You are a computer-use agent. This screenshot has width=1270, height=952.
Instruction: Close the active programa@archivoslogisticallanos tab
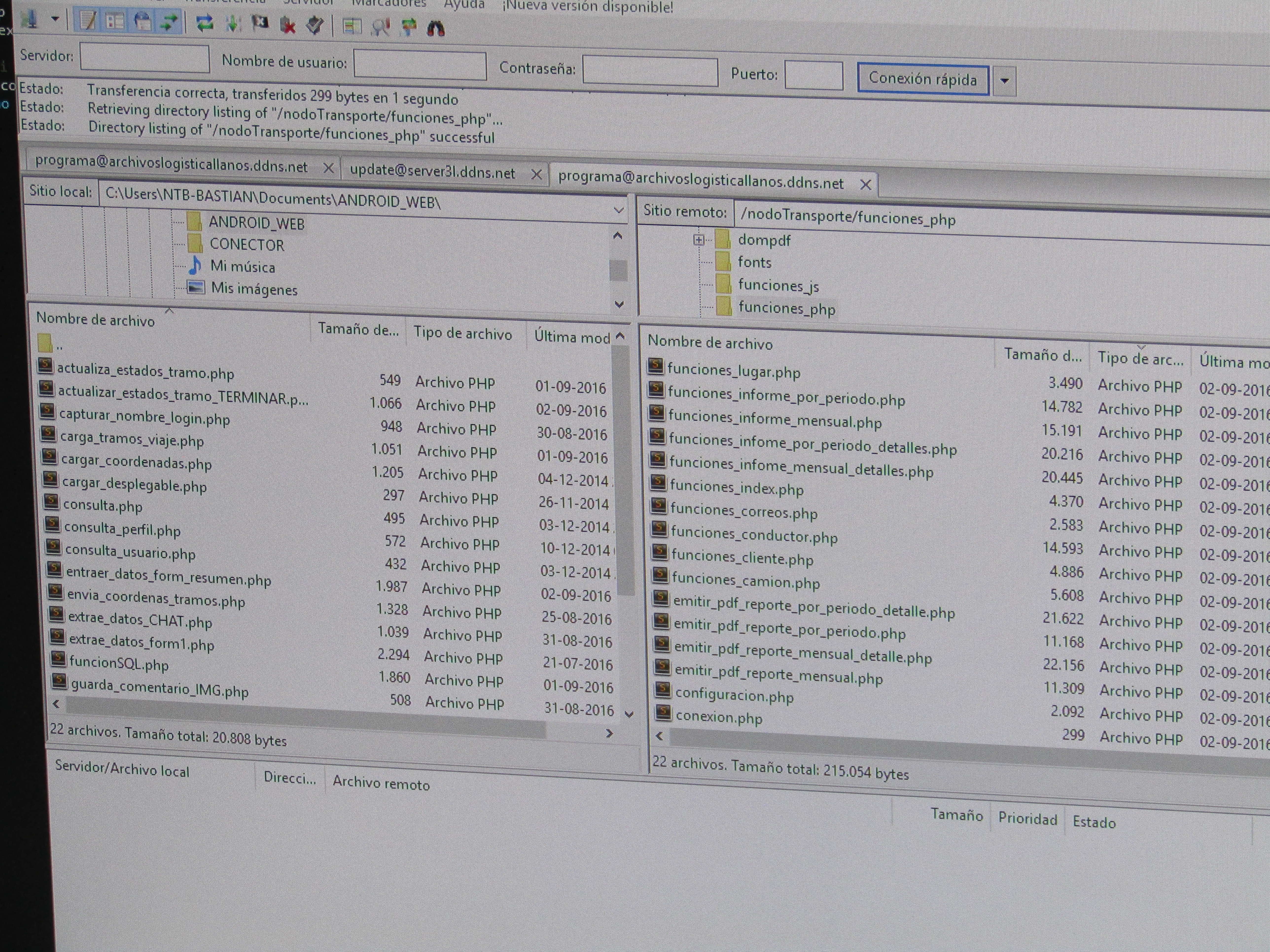(x=866, y=185)
